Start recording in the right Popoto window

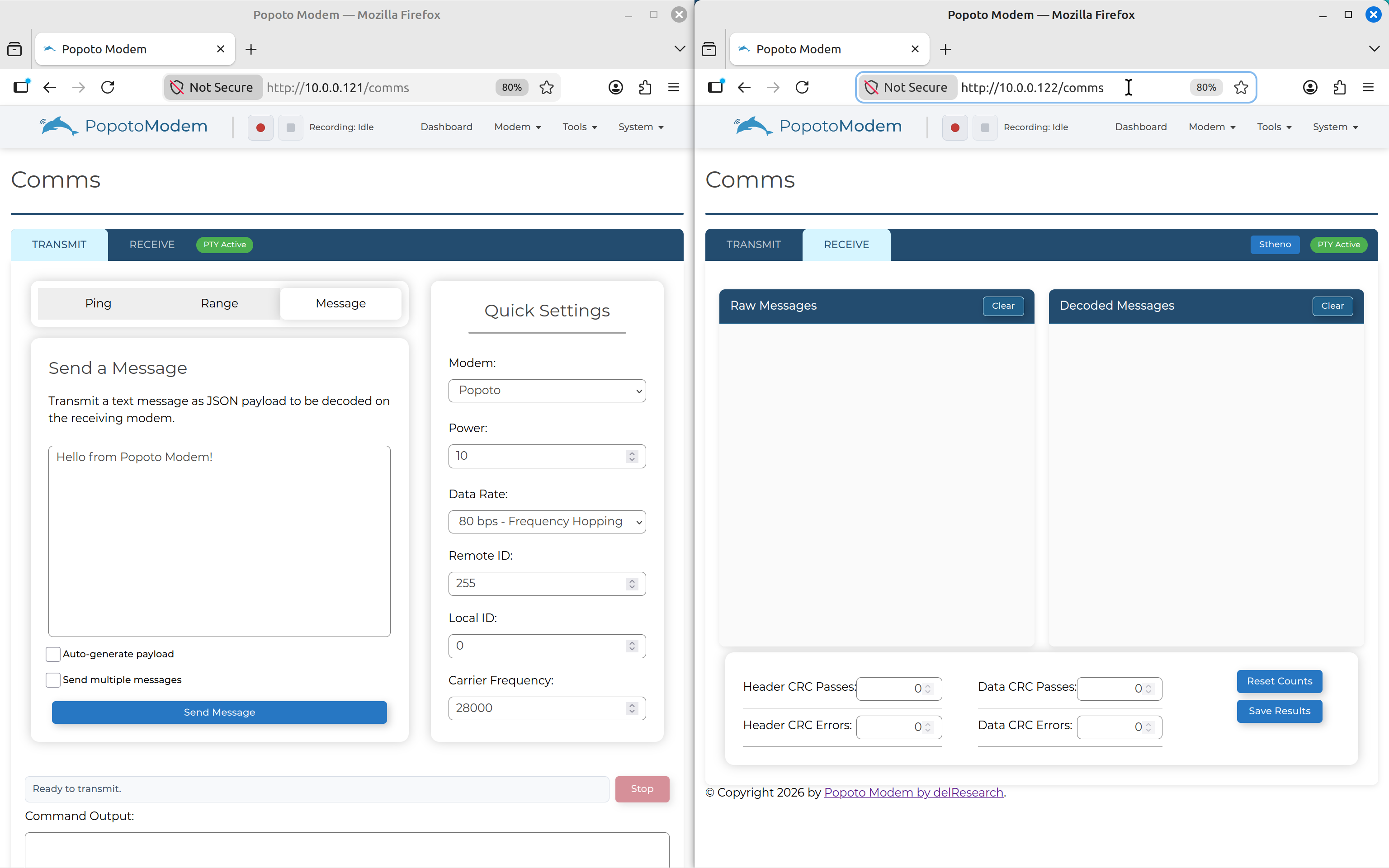point(955,127)
